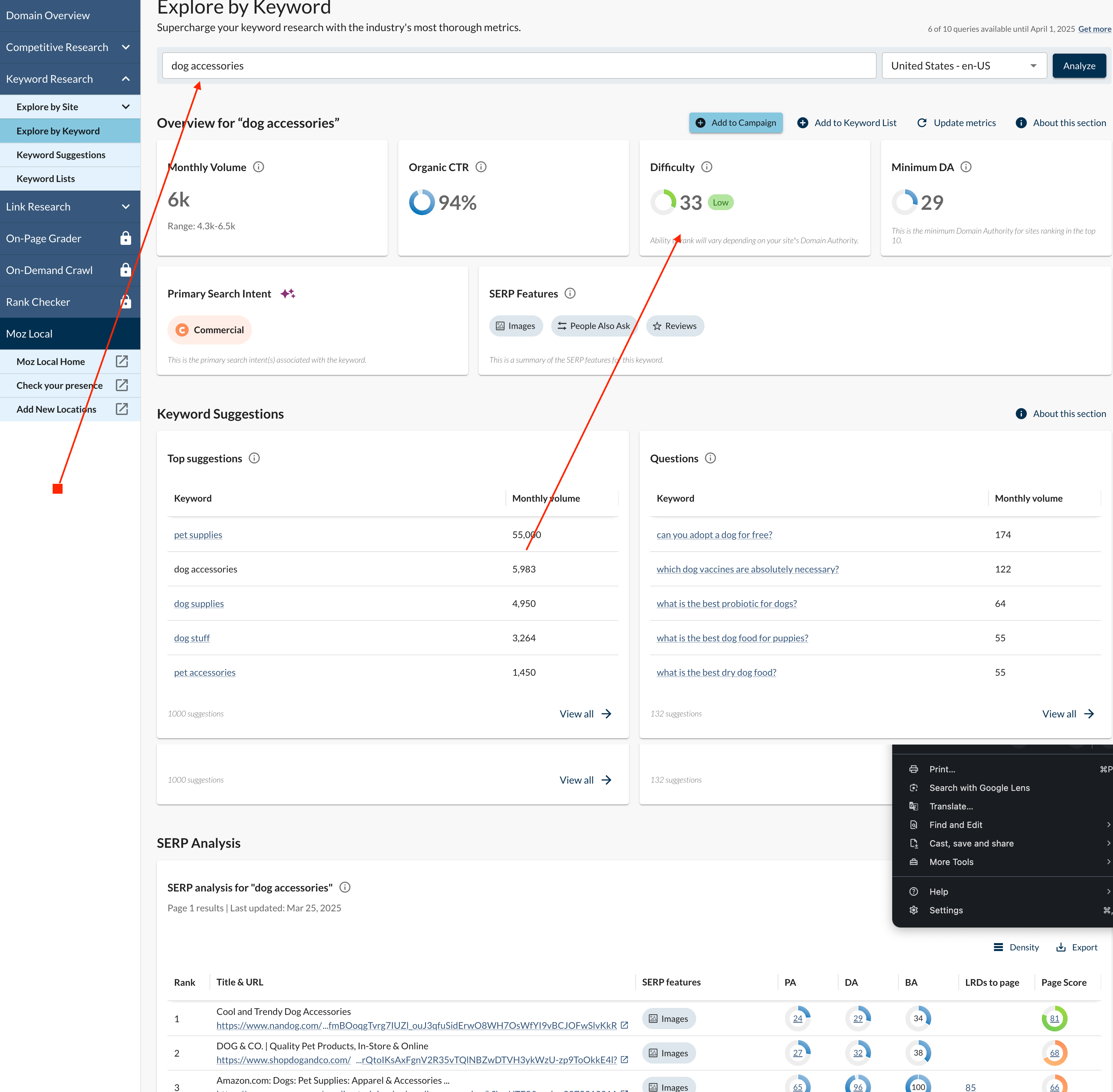Click the DA value 29 for nandog result
This screenshot has height=1092, width=1113.
click(x=858, y=1019)
